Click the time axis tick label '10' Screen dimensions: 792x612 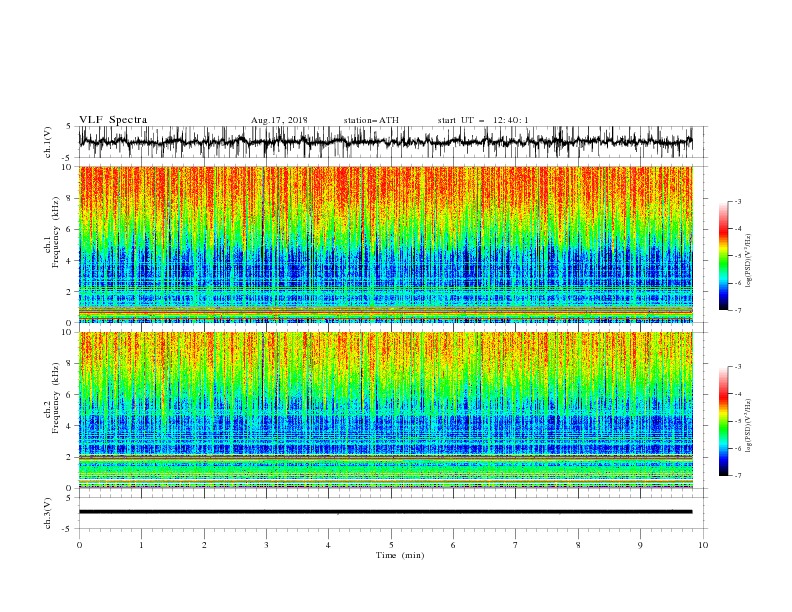703,545
